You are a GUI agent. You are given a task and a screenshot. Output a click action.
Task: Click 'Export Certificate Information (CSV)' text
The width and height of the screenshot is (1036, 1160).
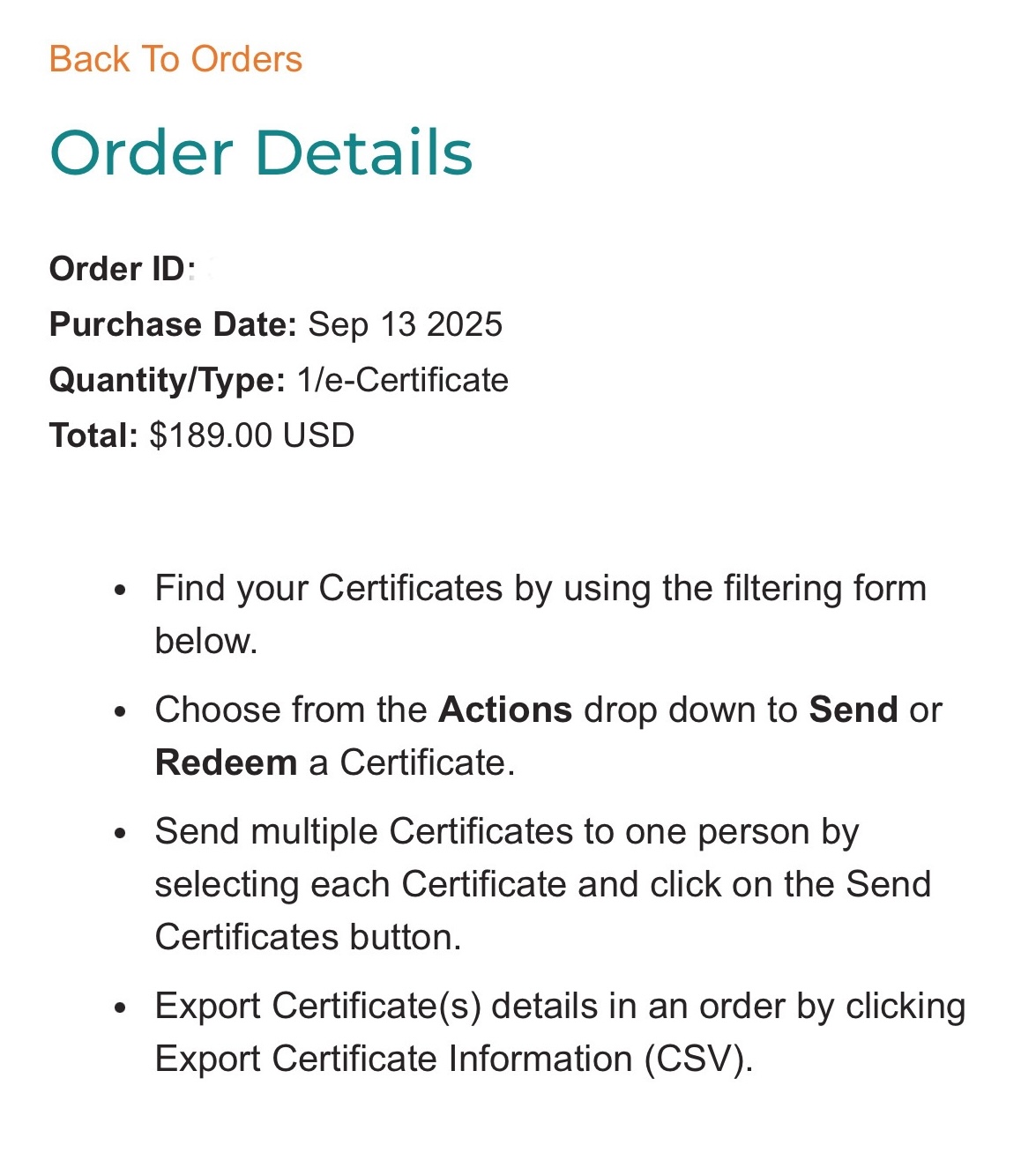tap(454, 1059)
